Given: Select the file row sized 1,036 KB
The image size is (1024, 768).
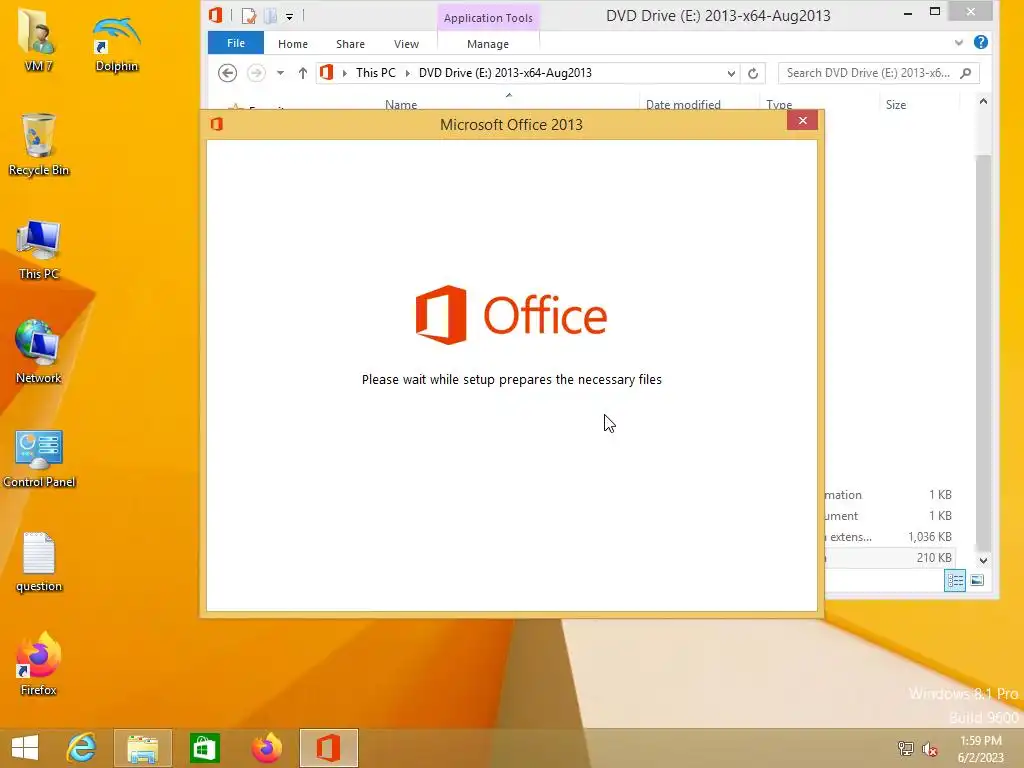Looking at the screenshot, I should tap(891, 537).
